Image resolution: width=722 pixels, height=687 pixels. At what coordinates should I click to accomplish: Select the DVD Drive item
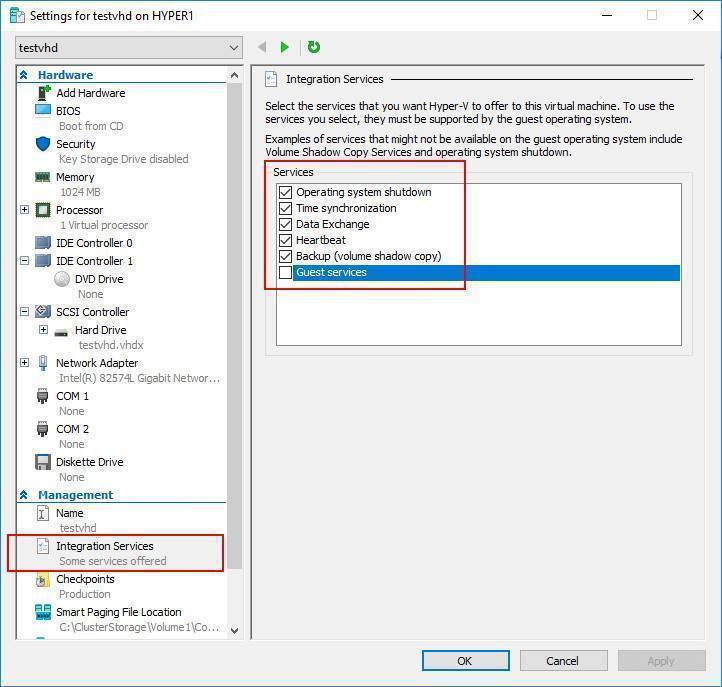(99, 279)
